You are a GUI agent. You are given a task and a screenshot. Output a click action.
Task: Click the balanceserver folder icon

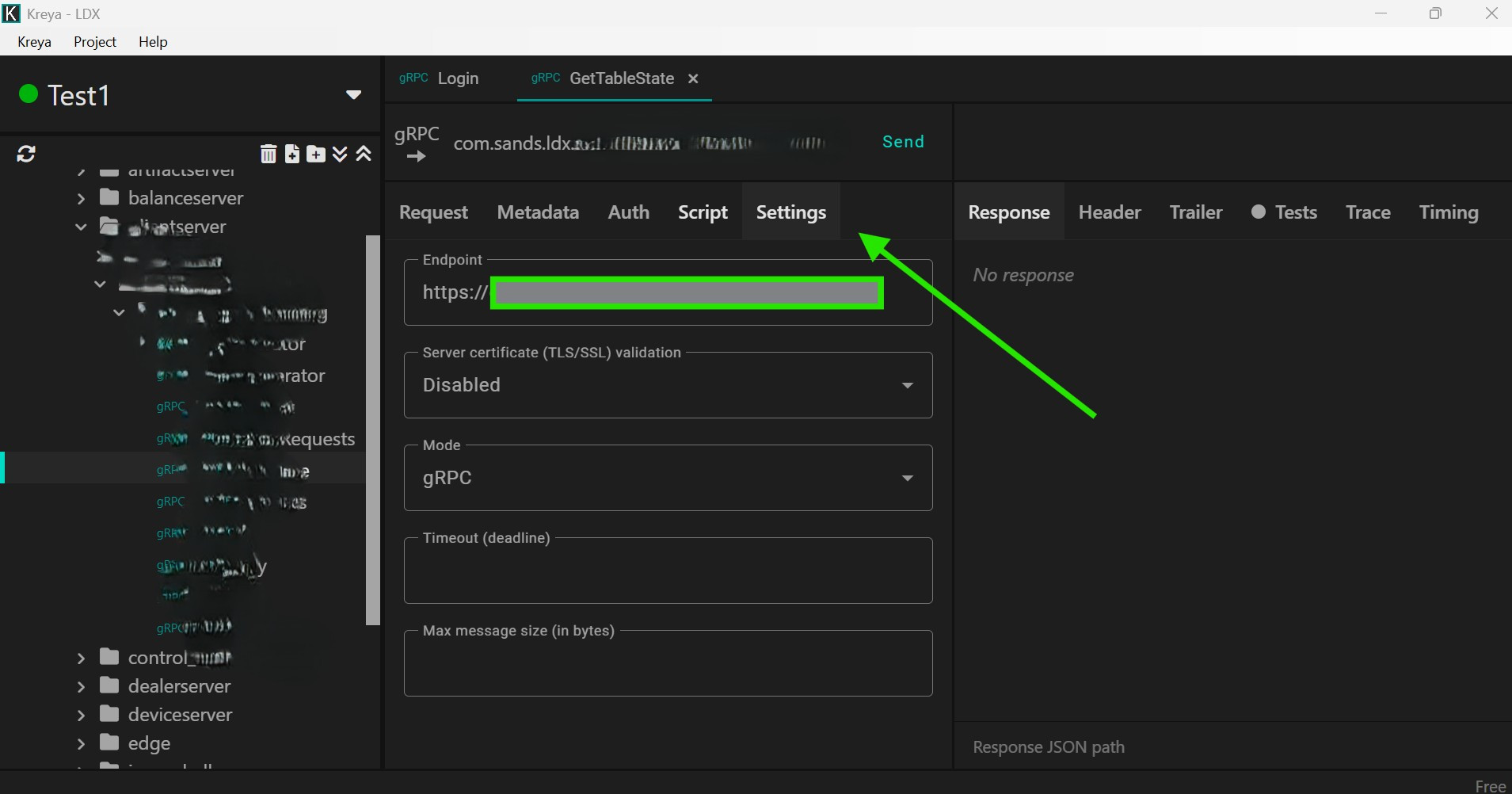pos(109,197)
